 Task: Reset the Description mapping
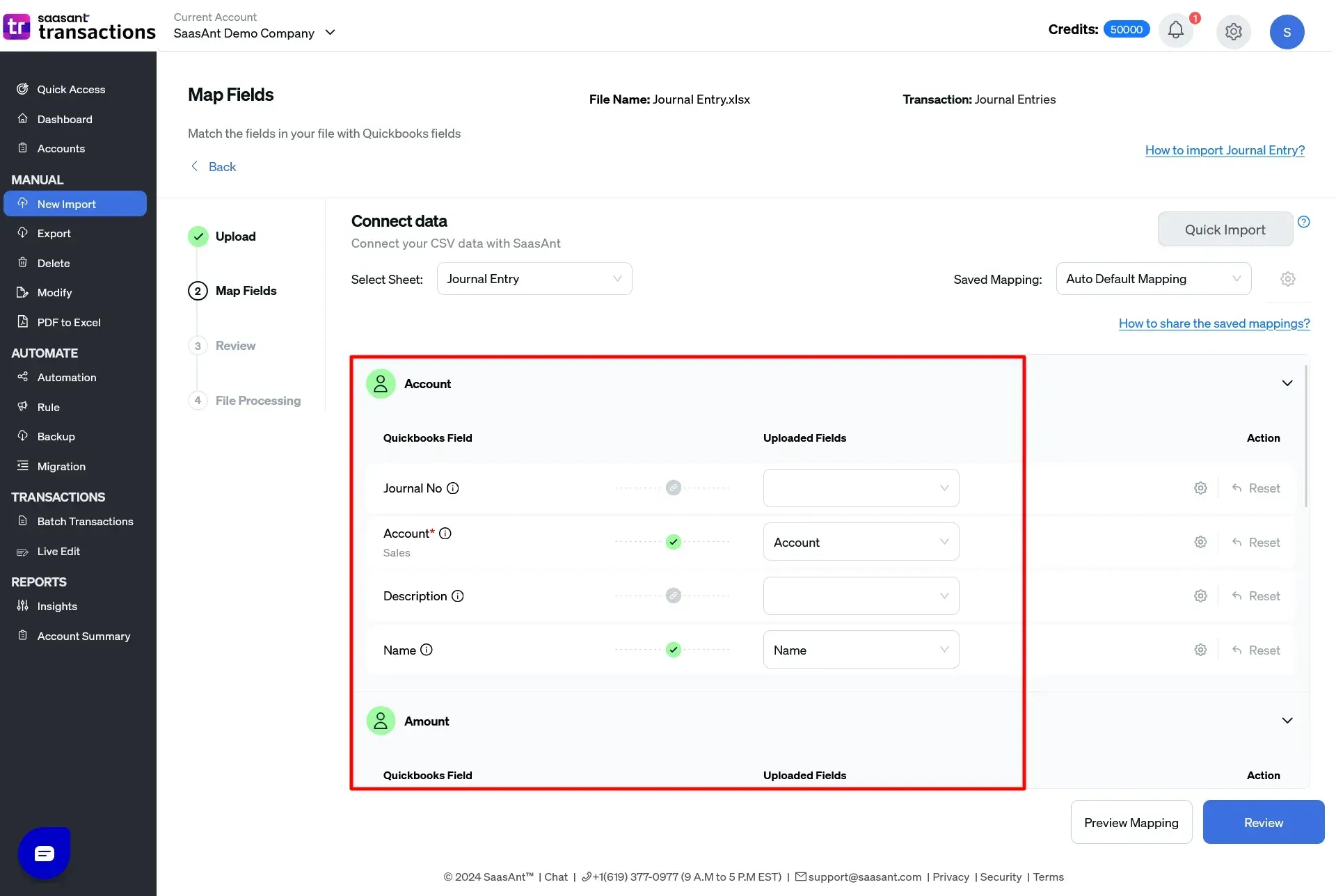click(x=1255, y=596)
